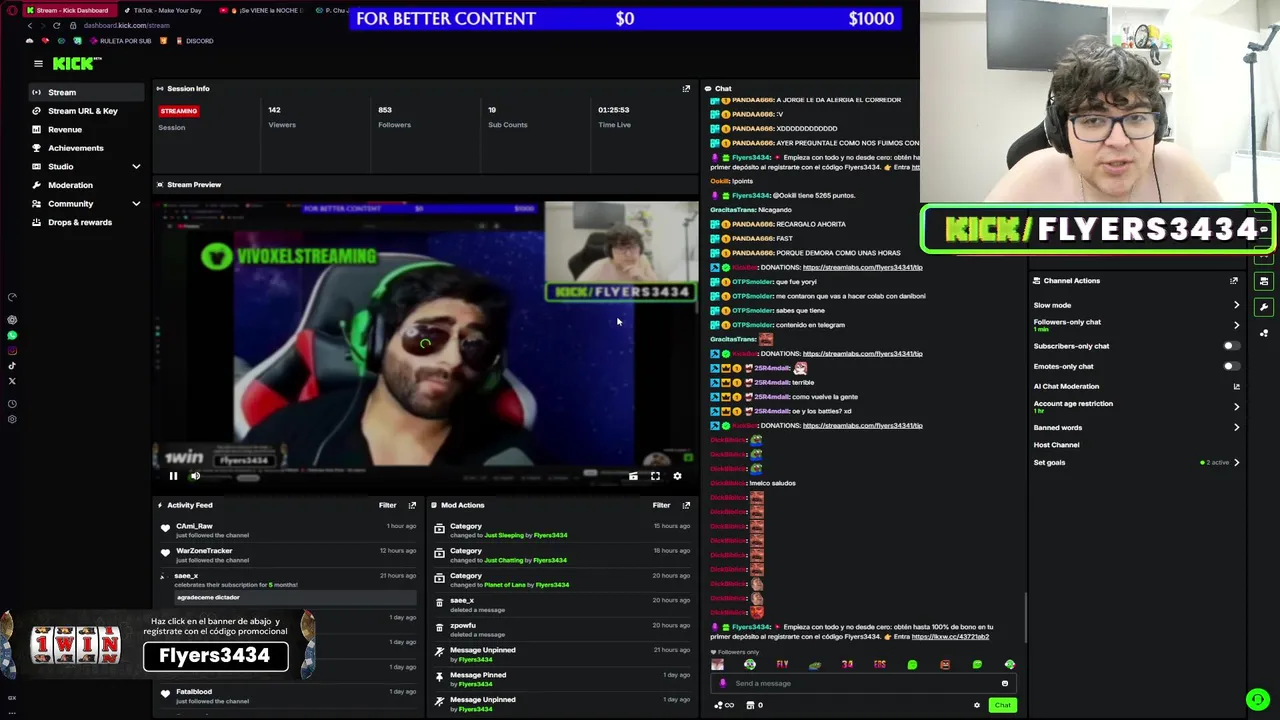Click the Send a message field
The height and width of the screenshot is (720, 1280).
click(863, 684)
